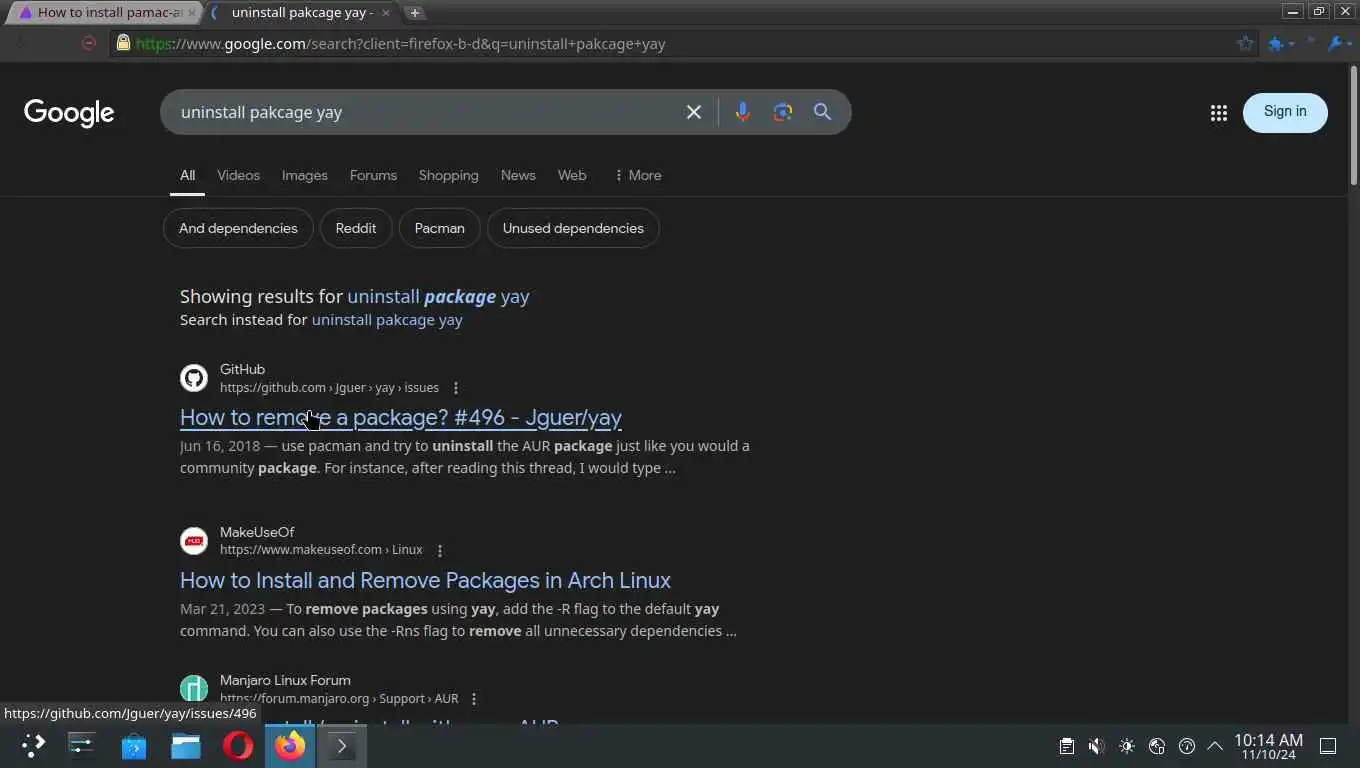Viewport: 1360px width, 768px height.
Task: Click the Manjaro favicon on third result
Action: pyautogui.click(x=194, y=689)
